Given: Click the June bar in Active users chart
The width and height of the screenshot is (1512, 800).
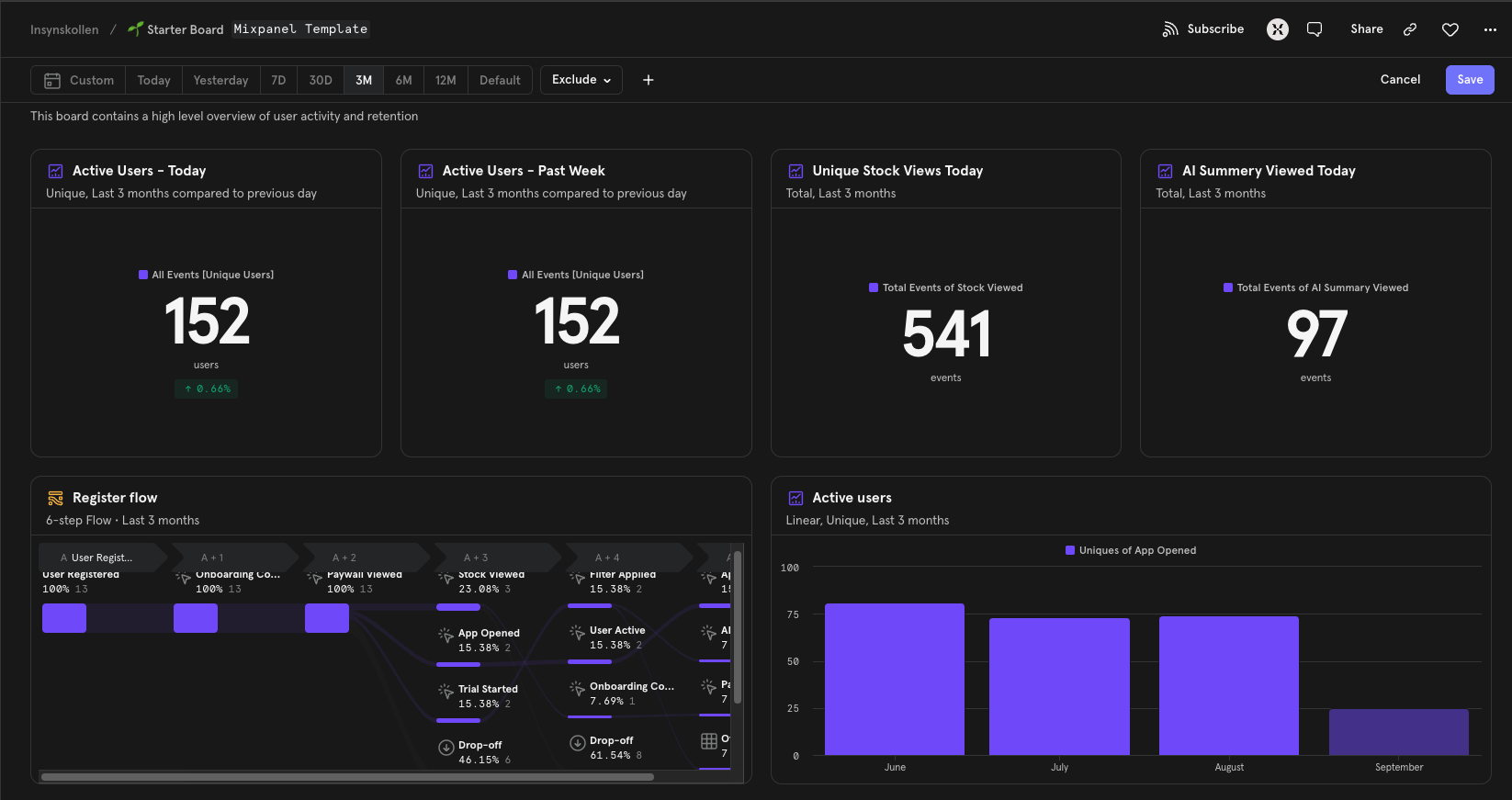Looking at the screenshot, I should click(895, 679).
